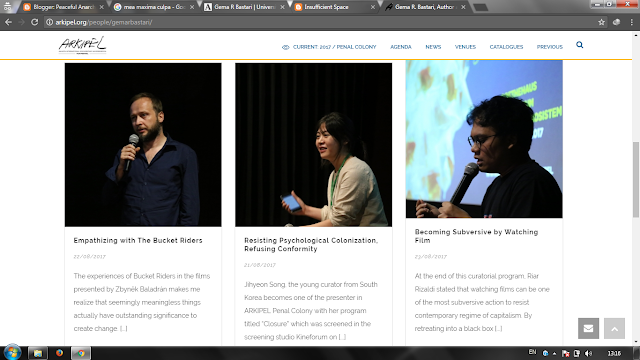Click the volume icon in system tray
Screen dimensions: 640x360
[x=588, y=353]
